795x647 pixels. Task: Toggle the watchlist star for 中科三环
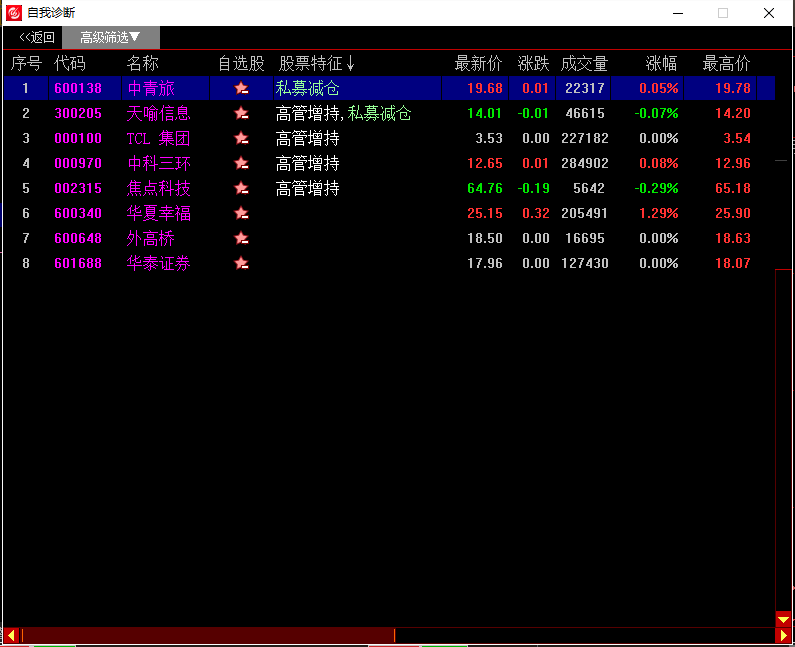[241, 163]
